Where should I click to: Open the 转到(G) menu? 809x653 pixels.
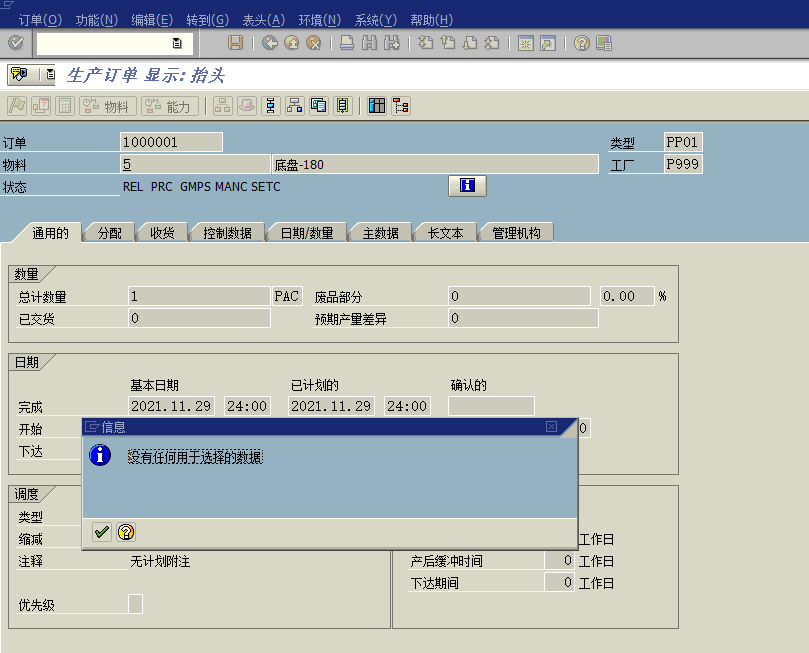[207, 20]
